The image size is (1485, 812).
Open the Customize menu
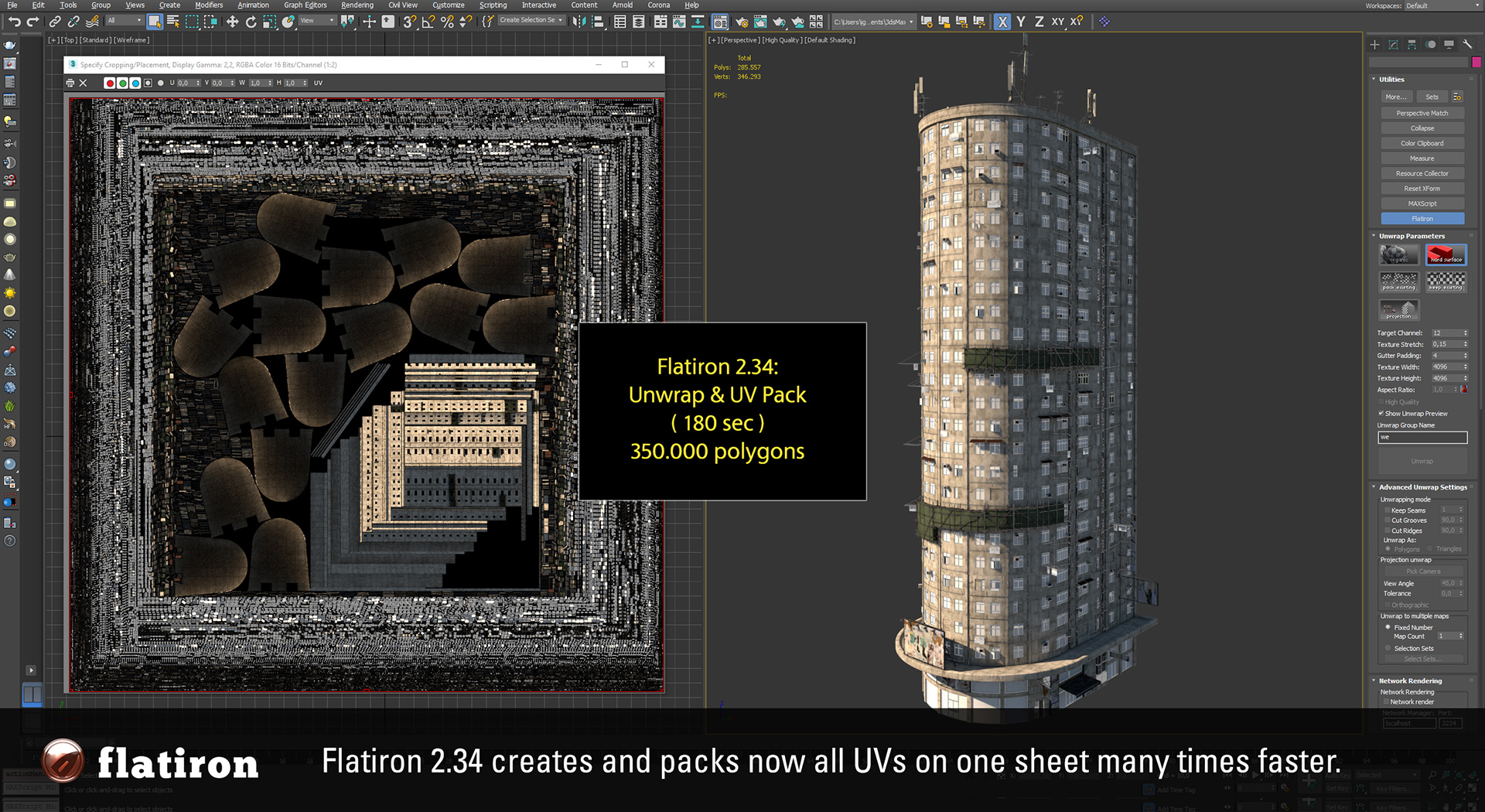click(x=449, y=5)
